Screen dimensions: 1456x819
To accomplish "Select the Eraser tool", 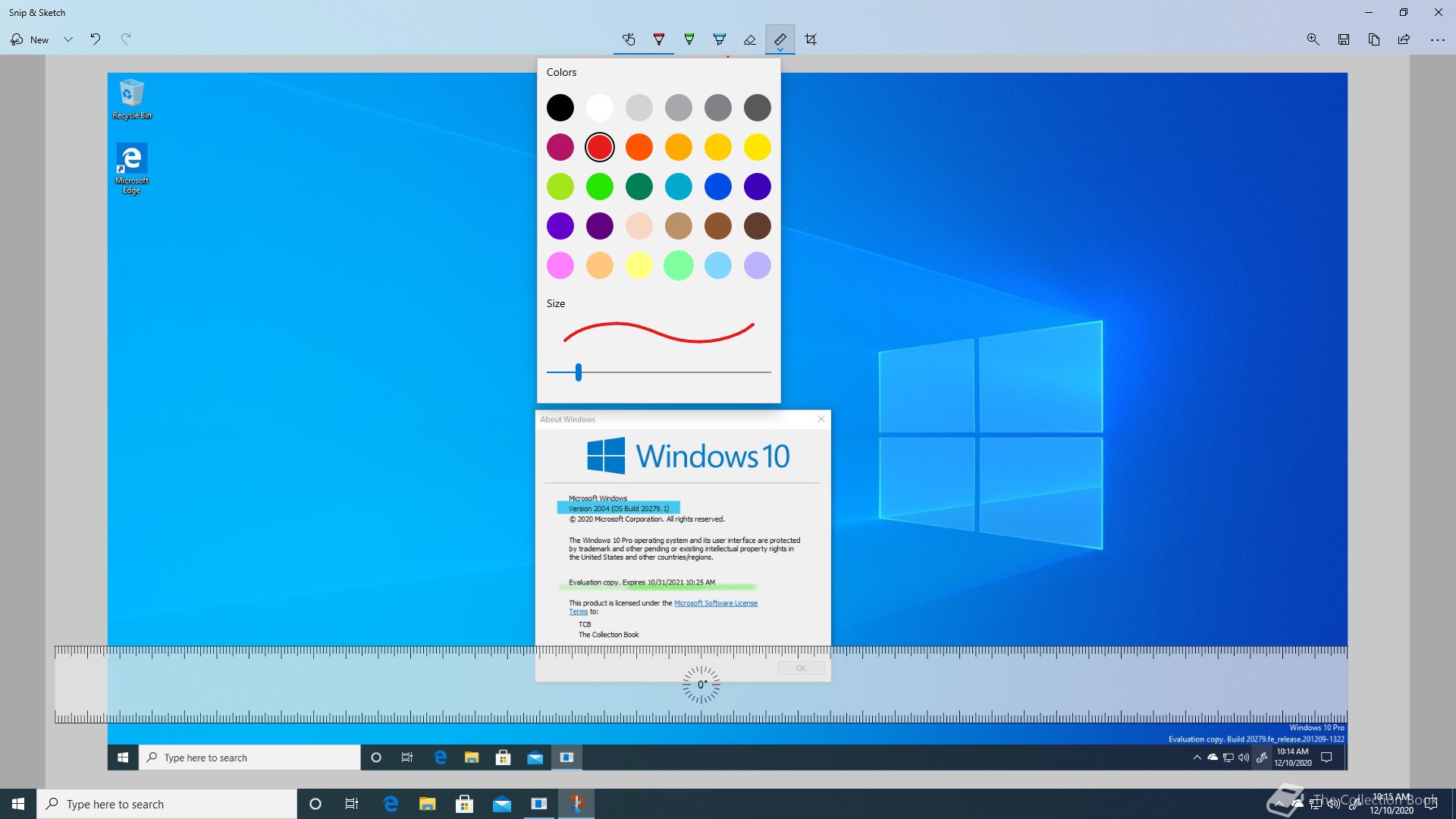I will click(x=750, y=39).
